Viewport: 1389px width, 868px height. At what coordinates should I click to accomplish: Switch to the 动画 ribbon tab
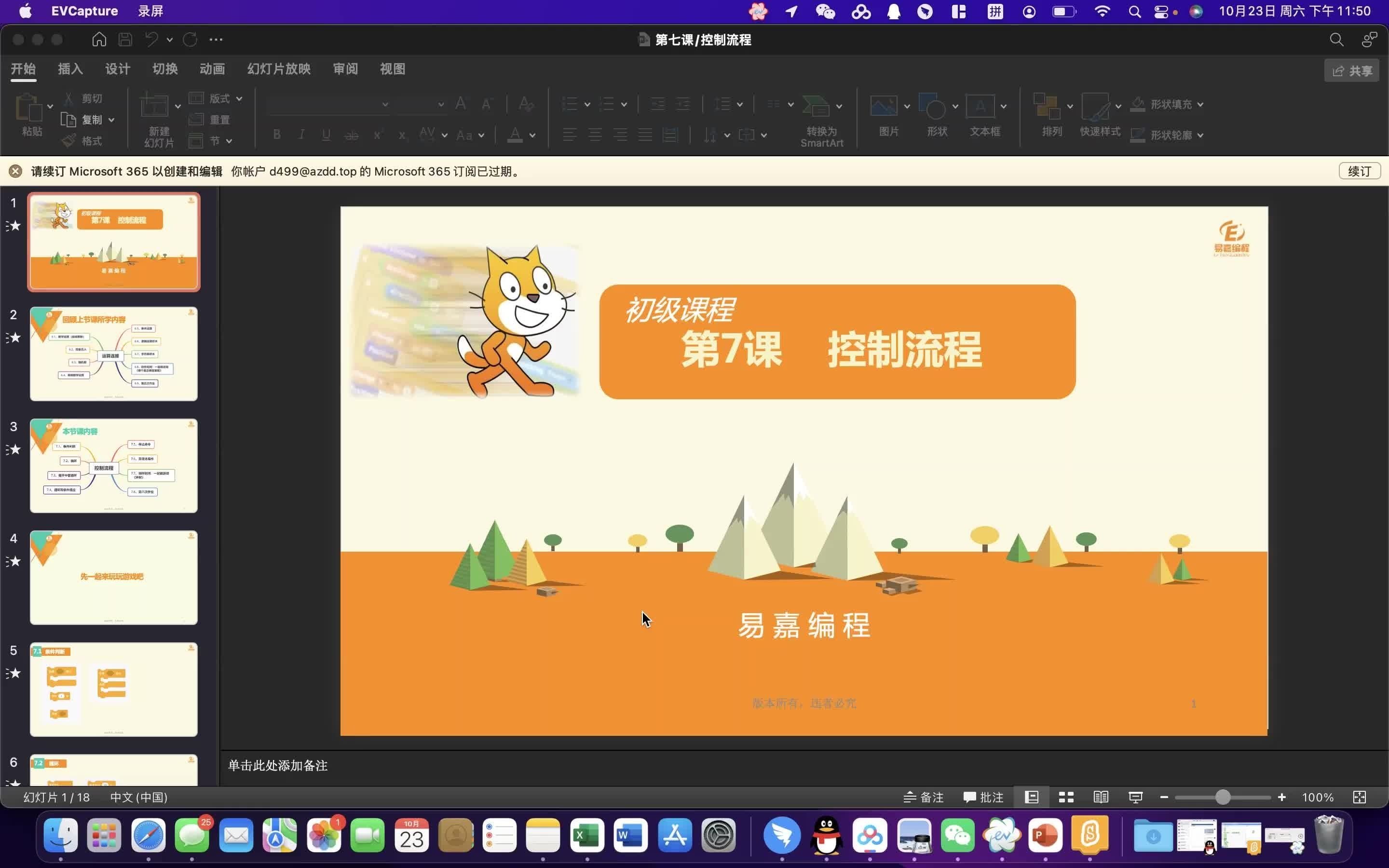pyautogui.click(x=212, y=69)
